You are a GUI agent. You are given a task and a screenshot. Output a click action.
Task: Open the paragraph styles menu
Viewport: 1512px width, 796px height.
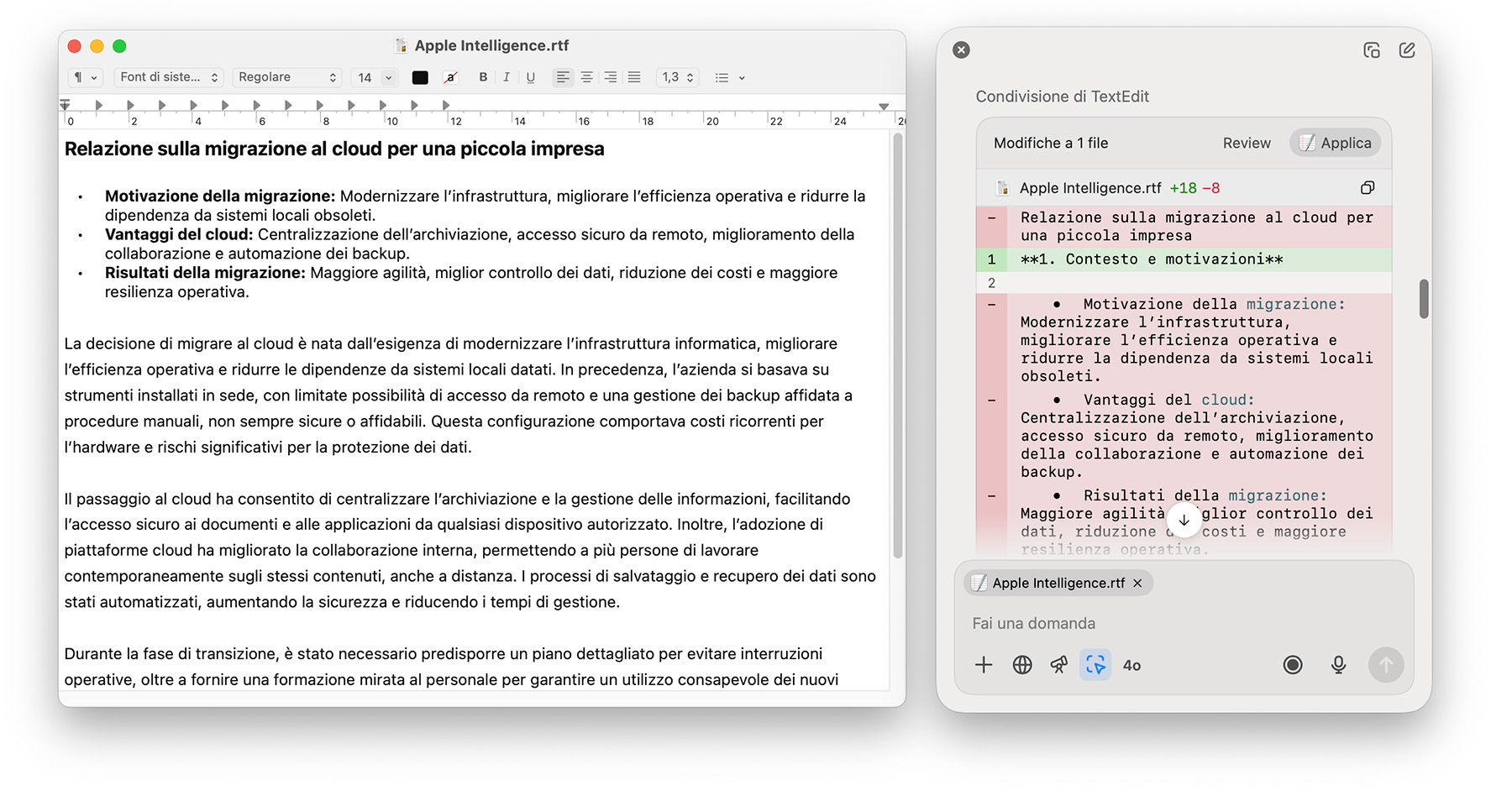[85, 77]
